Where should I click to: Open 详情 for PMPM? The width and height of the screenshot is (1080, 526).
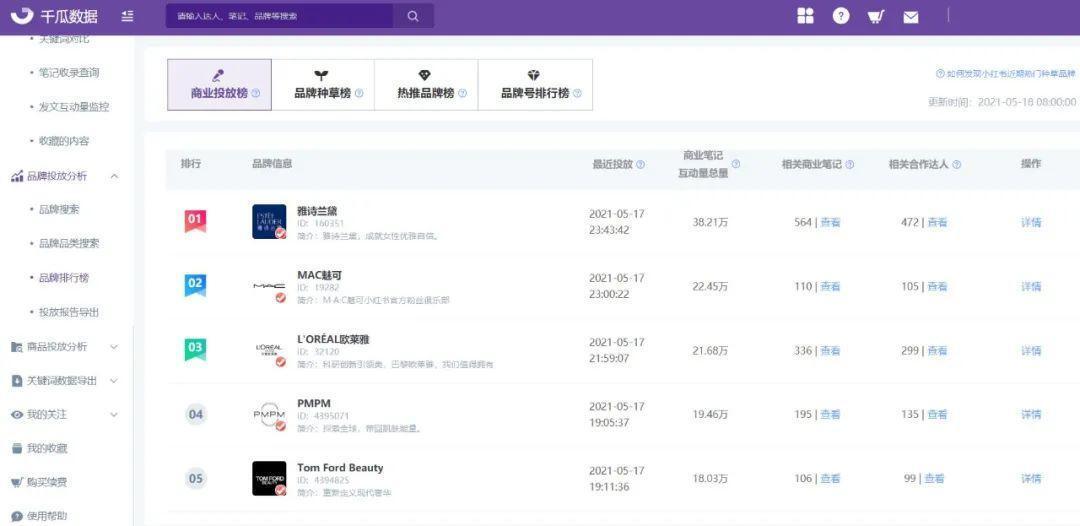(x=1031, y=414)
